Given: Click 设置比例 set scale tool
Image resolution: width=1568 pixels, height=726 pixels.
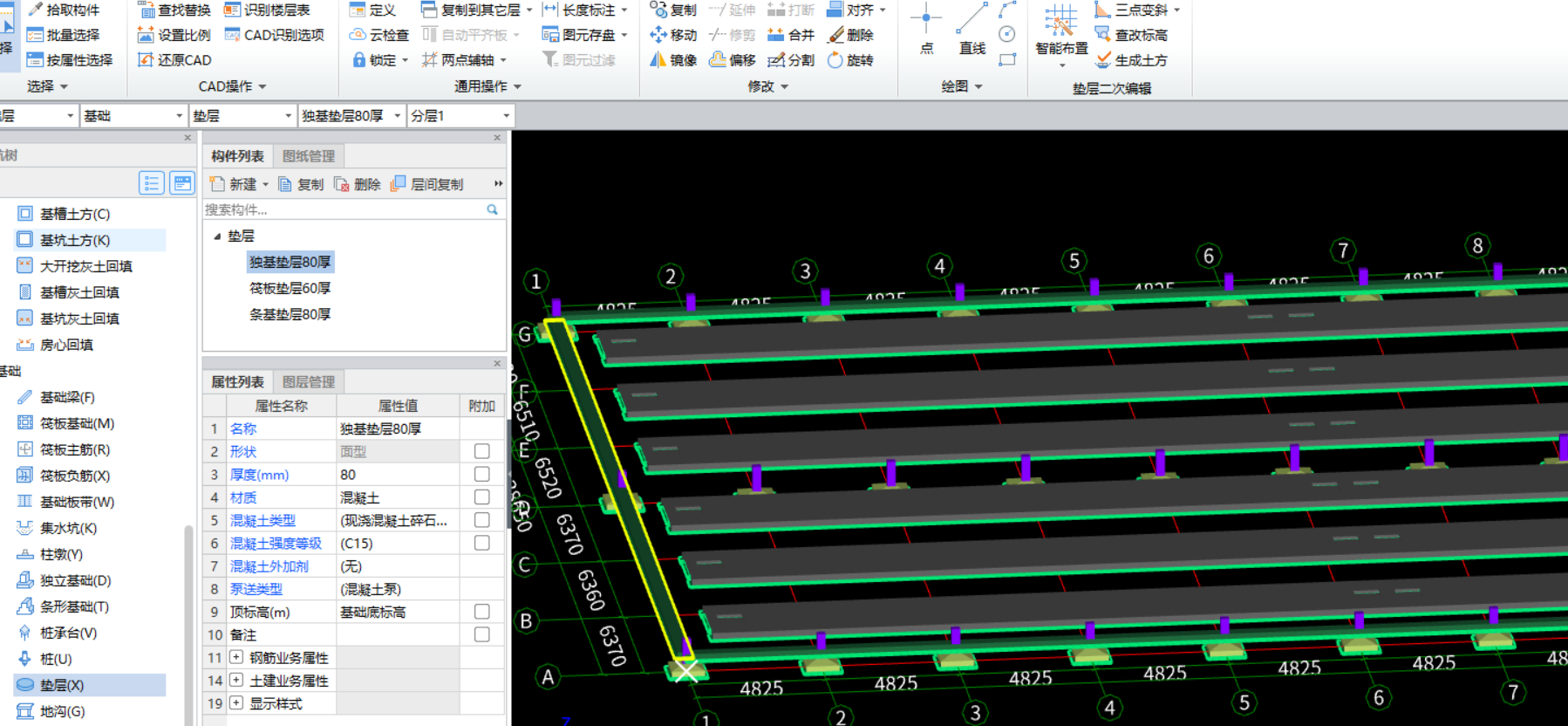Looking at the screenshot, I should click(174, 35).
